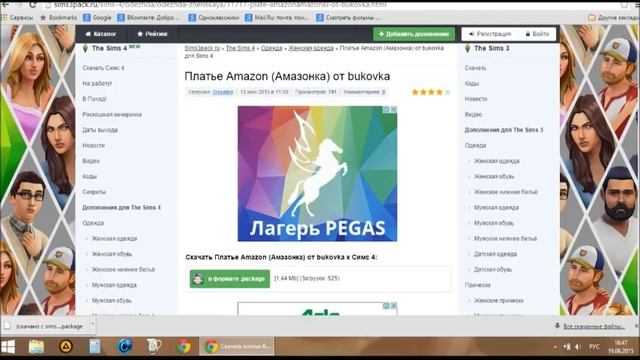Open the Google bookmark

pos(97,18)
